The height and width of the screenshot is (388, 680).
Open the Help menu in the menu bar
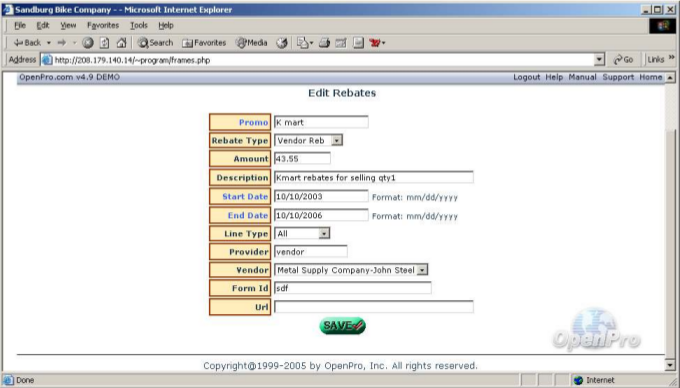tap(166, 26)
